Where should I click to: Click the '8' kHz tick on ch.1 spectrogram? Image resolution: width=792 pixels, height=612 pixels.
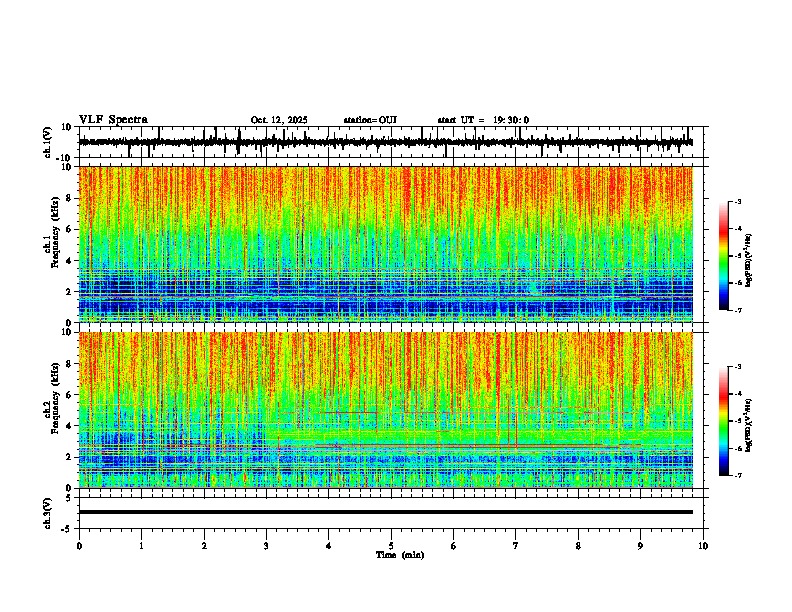point(69,198)
